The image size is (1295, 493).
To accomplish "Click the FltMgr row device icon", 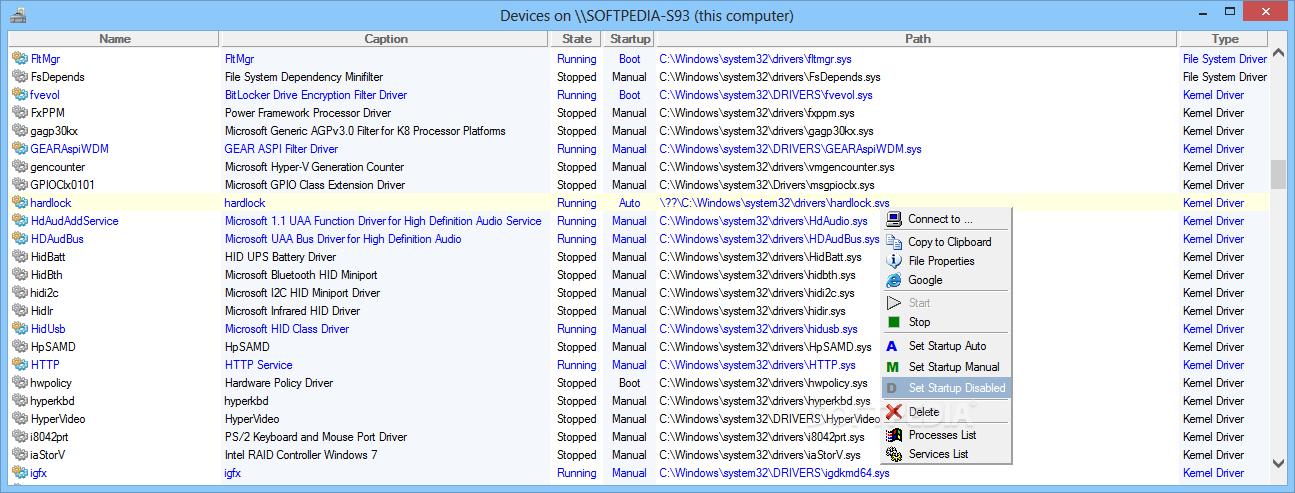I will pos(19,59).
